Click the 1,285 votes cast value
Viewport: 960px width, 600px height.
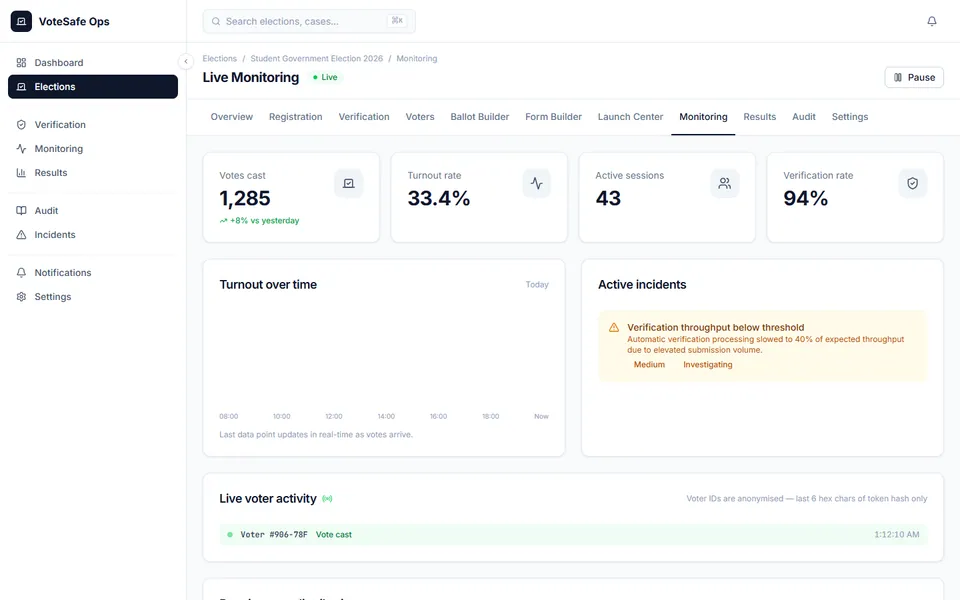pyautogui.click(x=245, y=198)
